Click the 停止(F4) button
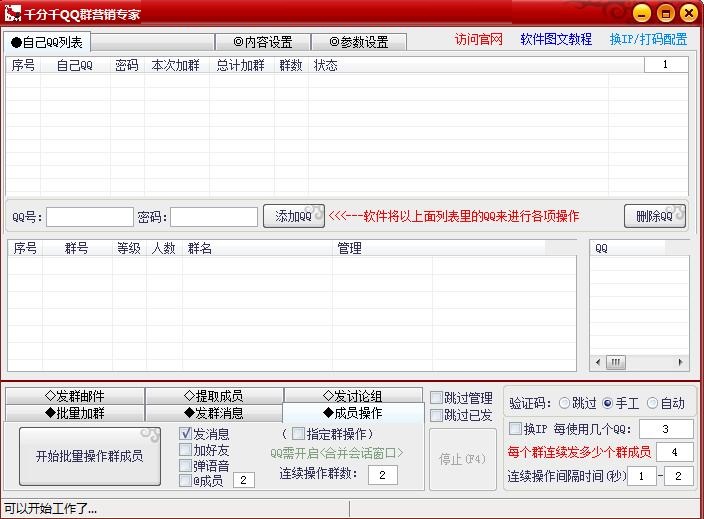The height and width of the screenshot is (519, 704). pyautogui.click(x=462, y=459)
